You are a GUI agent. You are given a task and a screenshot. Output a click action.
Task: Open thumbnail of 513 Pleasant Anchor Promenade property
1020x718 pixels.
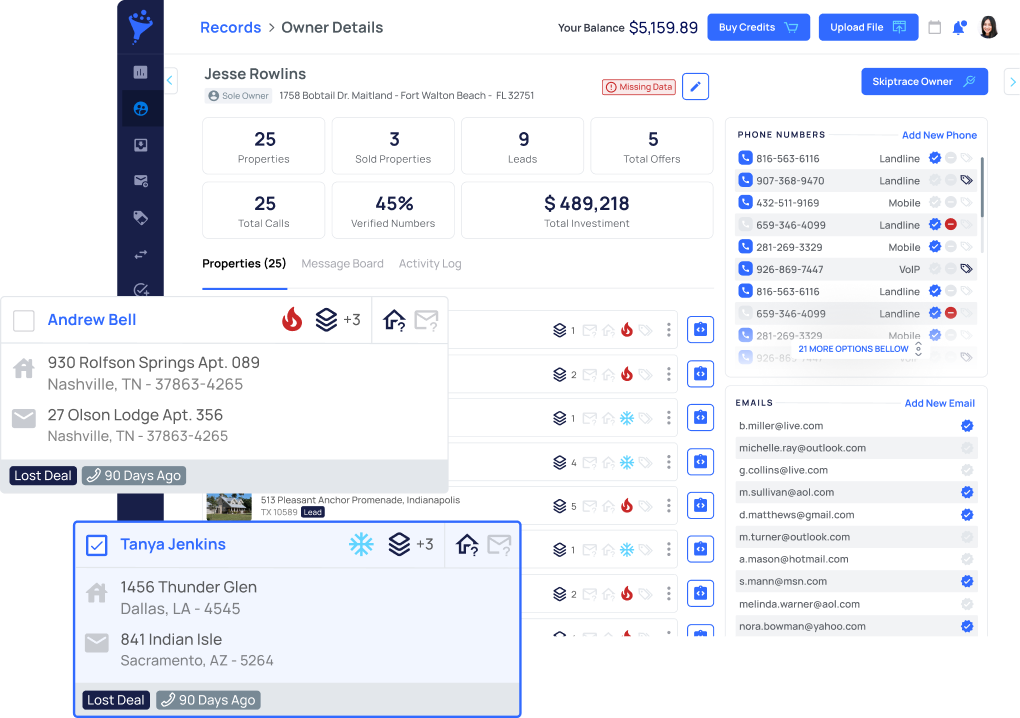coord(229,507)
